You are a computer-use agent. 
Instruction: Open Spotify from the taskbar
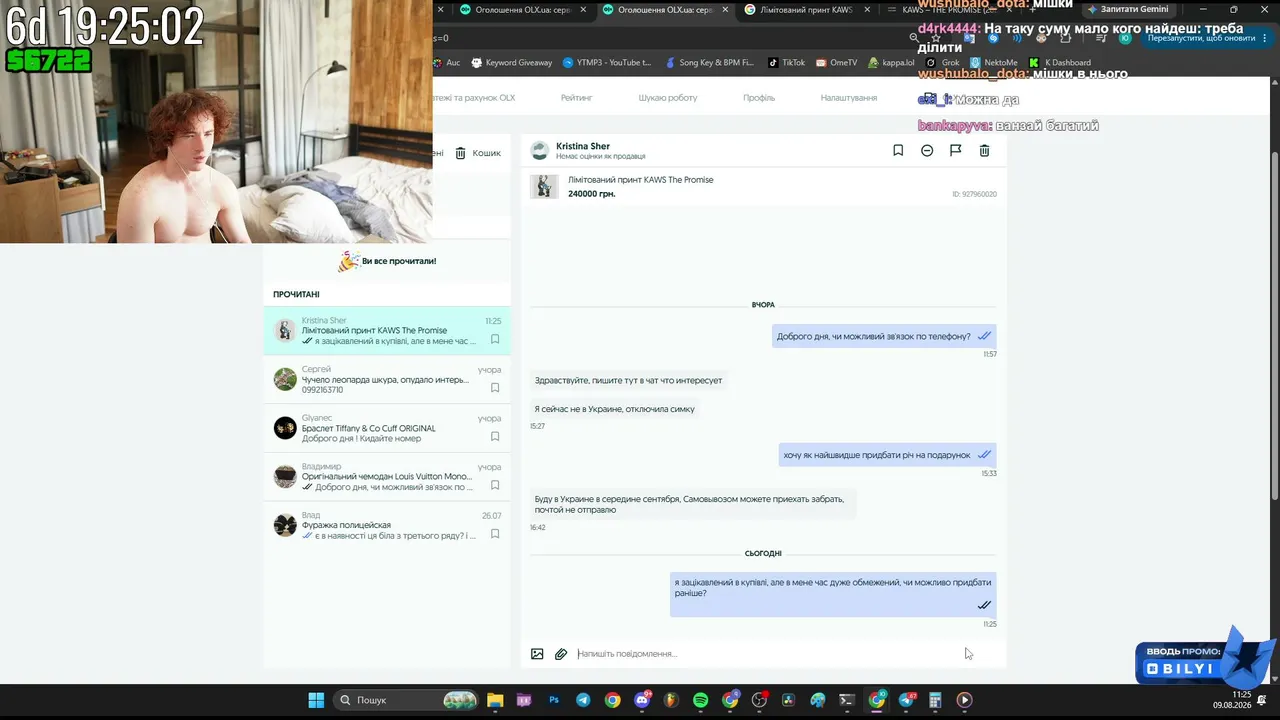point(701,700)
